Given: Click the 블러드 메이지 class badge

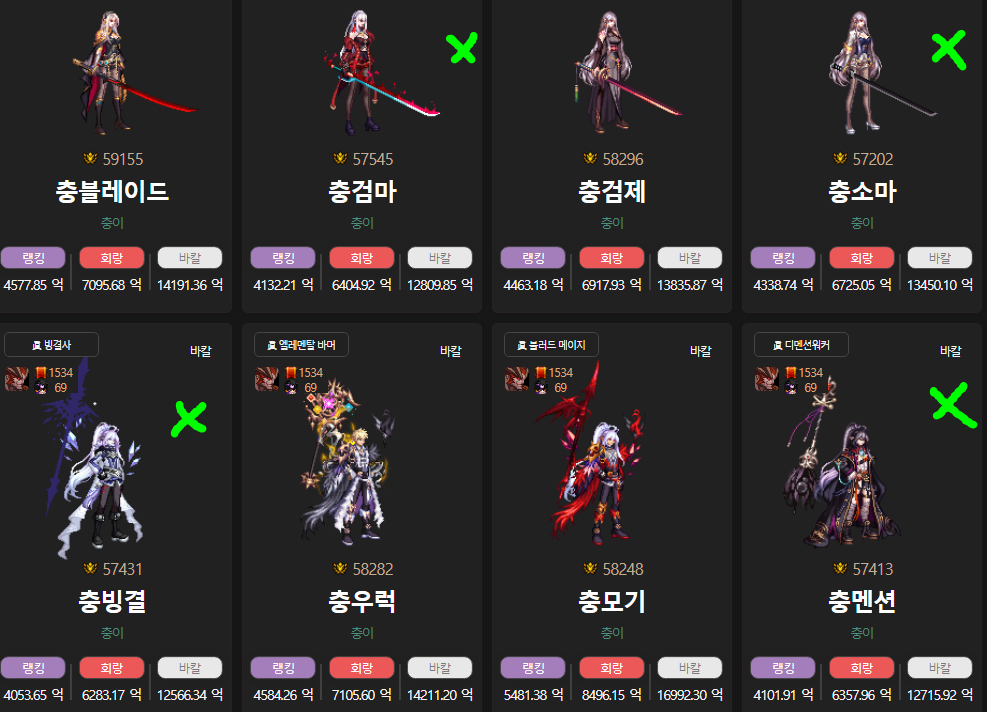Looking at the screenshot, I should click(x=551, y=345).
